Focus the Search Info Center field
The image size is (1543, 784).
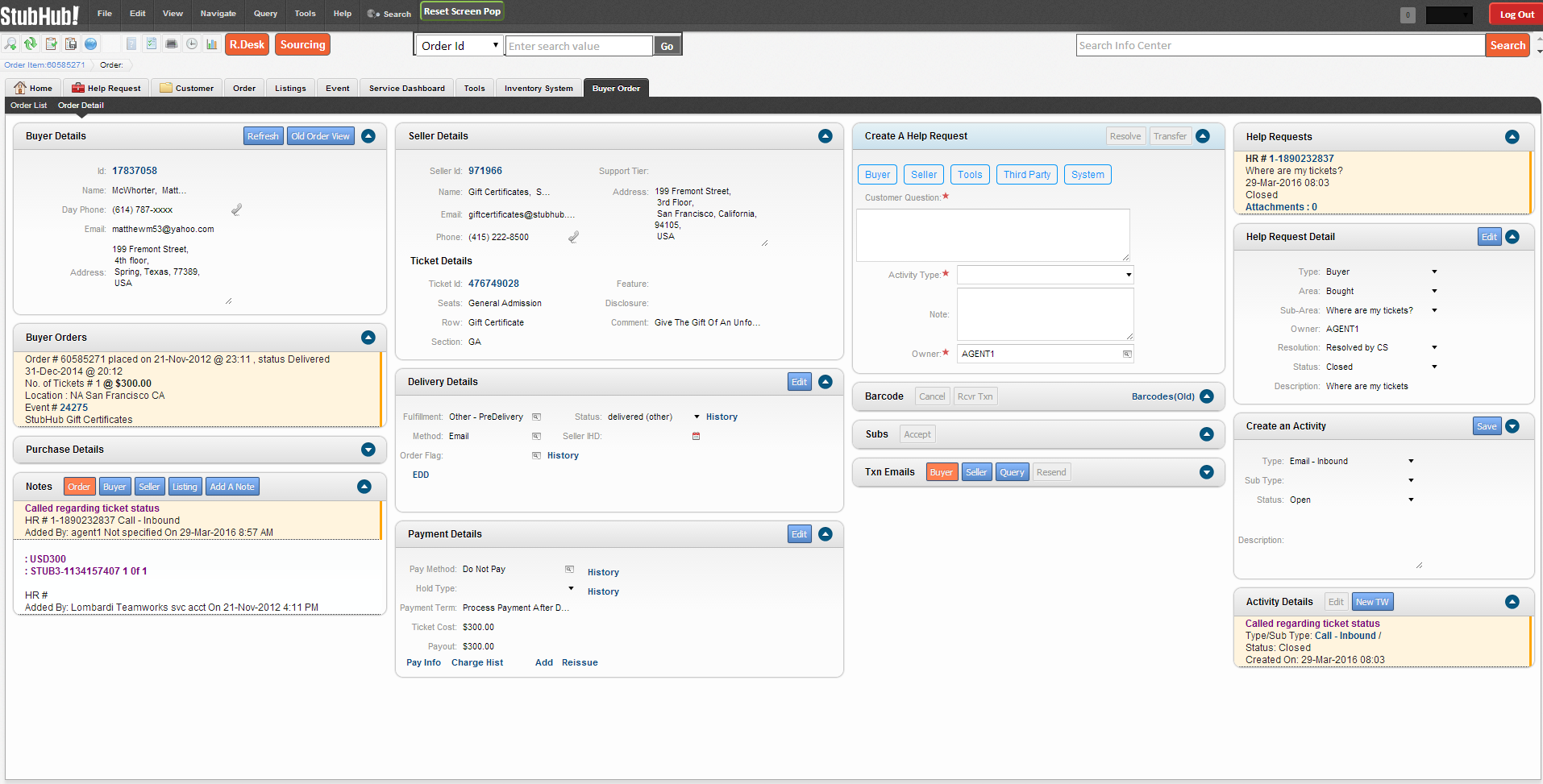[x=1281, y=46]
